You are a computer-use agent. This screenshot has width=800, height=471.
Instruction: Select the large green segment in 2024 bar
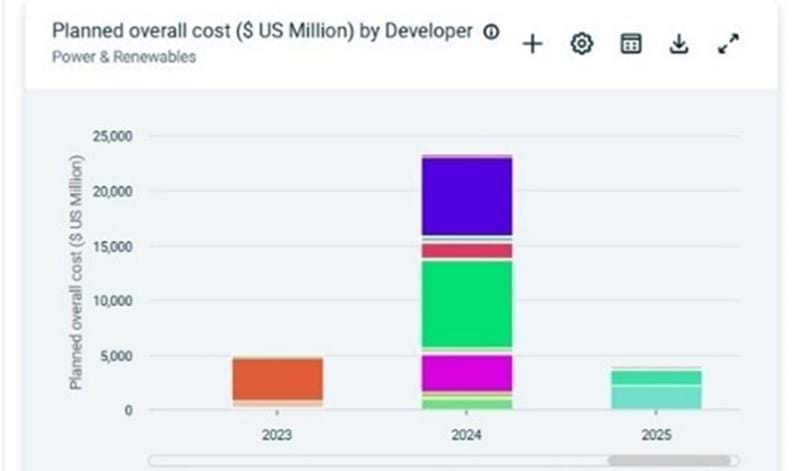467,304
